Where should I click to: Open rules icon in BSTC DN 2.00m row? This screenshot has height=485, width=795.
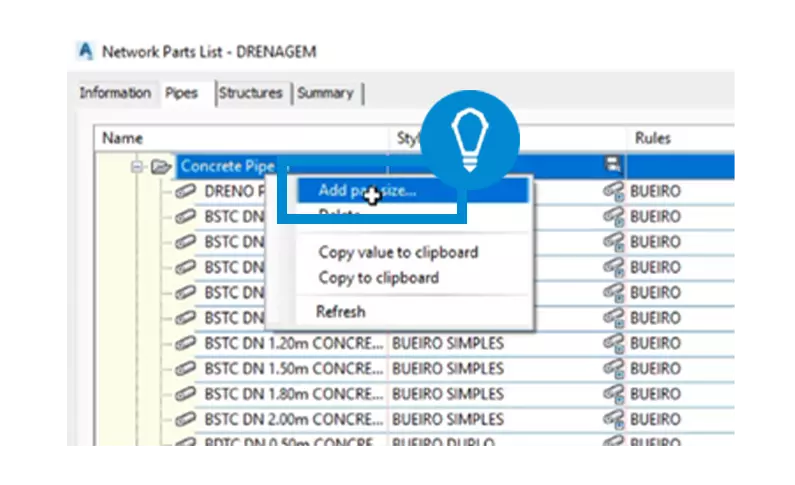[x=613, y=420]
